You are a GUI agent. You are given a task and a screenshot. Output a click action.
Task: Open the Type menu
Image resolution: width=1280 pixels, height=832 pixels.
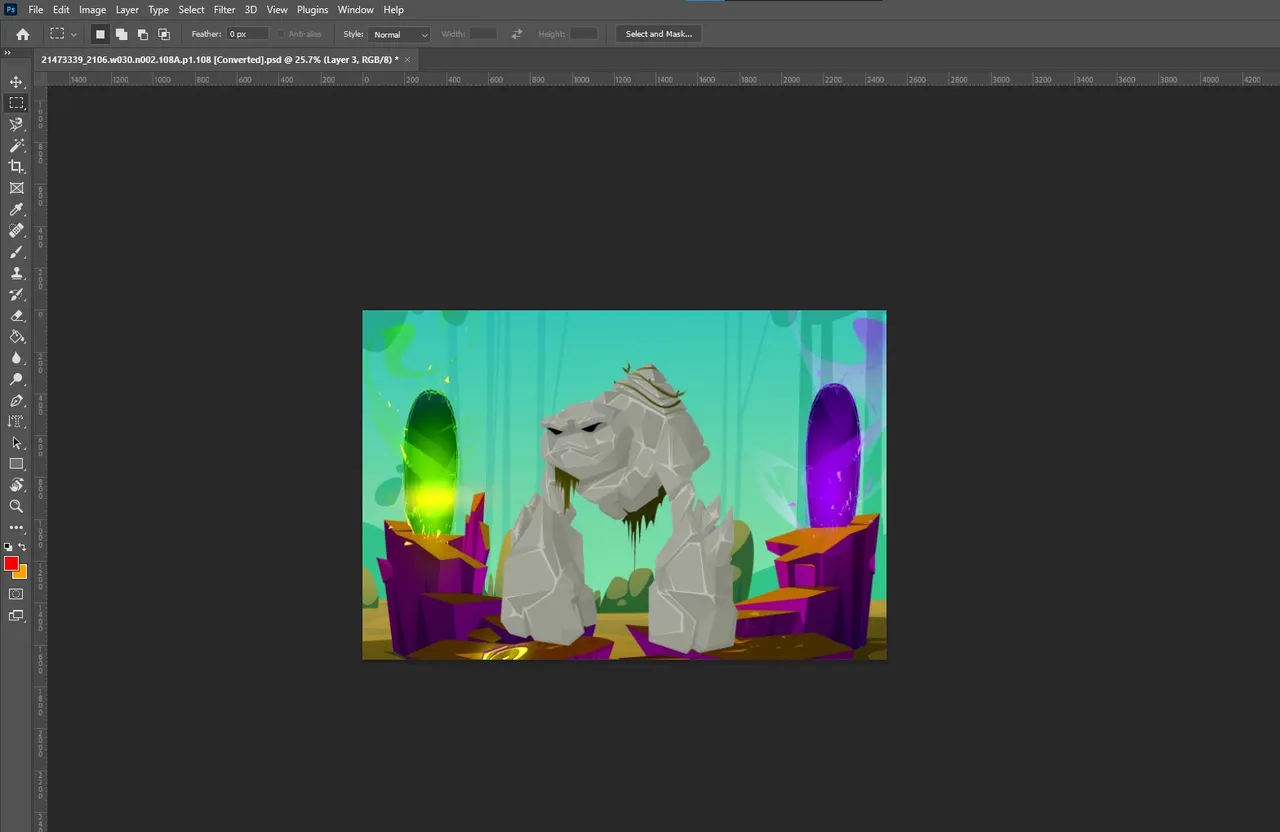pyautogui.click(x=159, y=10)
